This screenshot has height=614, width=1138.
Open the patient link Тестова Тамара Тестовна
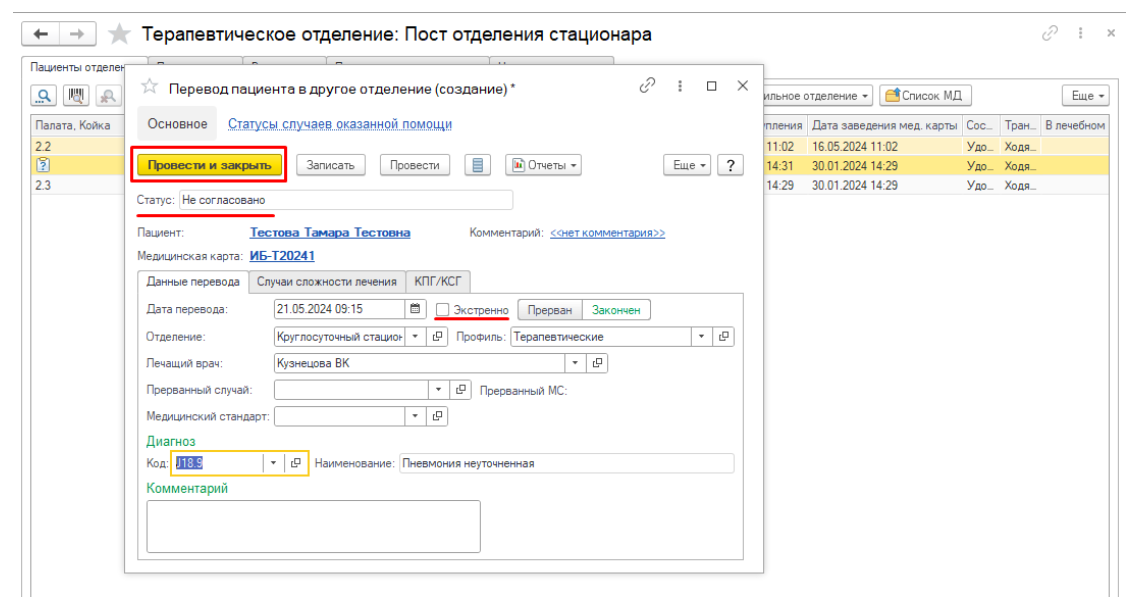[x=329, y=233]
